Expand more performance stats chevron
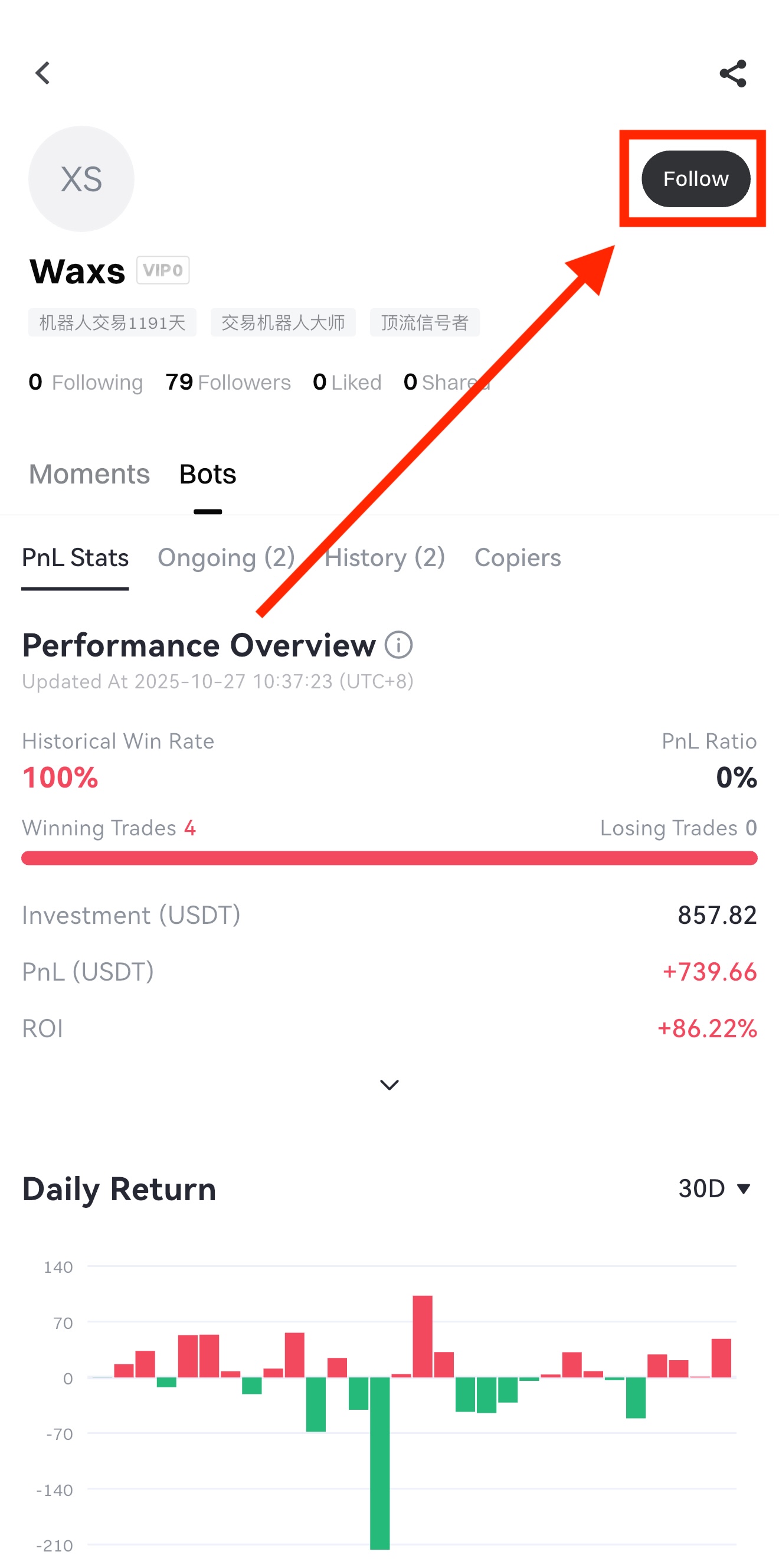This screenshot has width=779, height=1568. (x=390, y=1084)
